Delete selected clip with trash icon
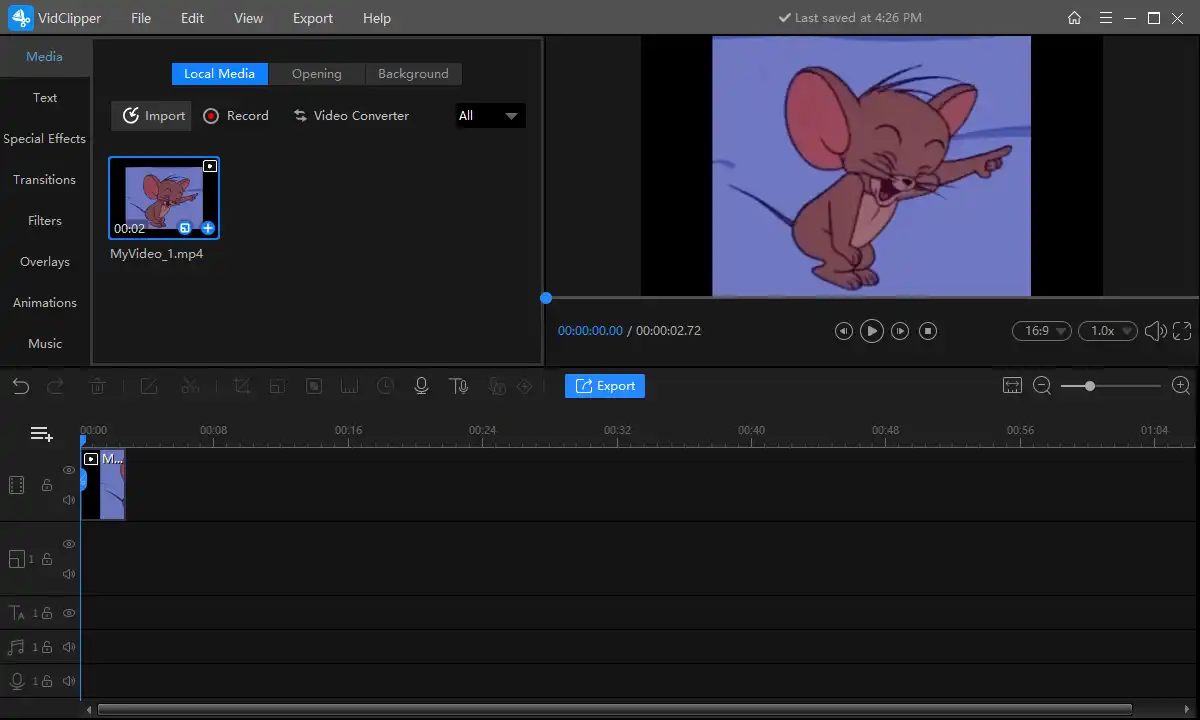 click(x=98, y=386)
